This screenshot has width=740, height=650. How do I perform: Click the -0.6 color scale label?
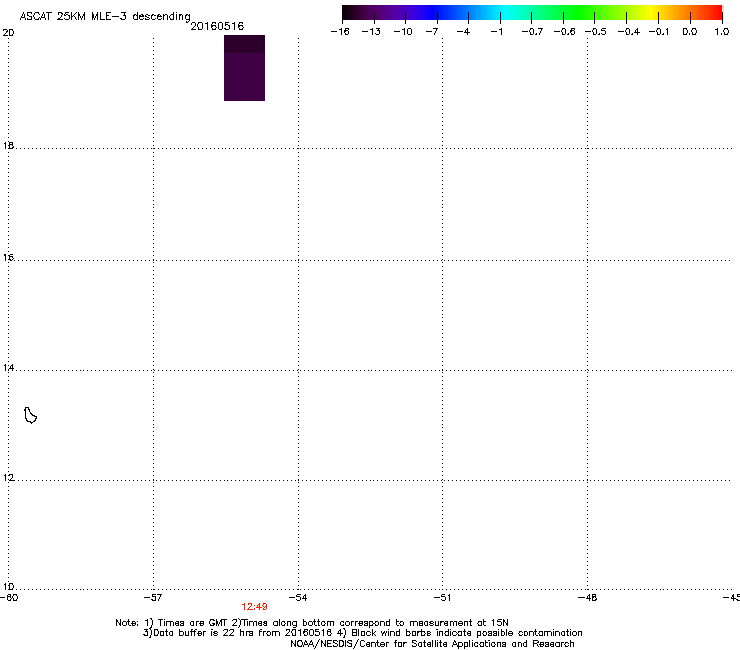coord(564,32)
